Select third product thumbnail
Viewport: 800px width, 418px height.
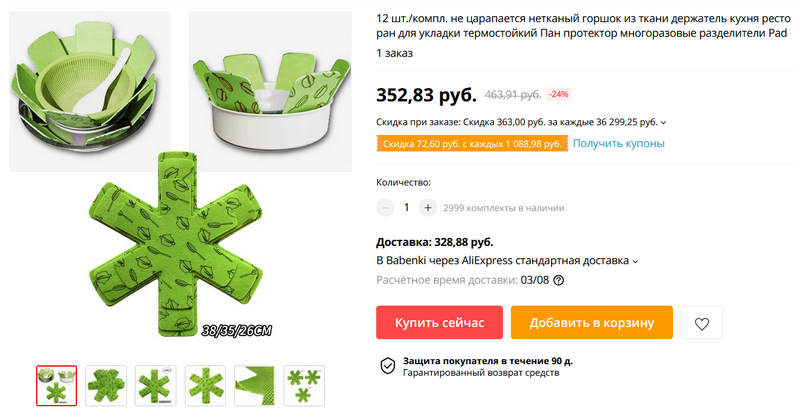pos(155,385)
